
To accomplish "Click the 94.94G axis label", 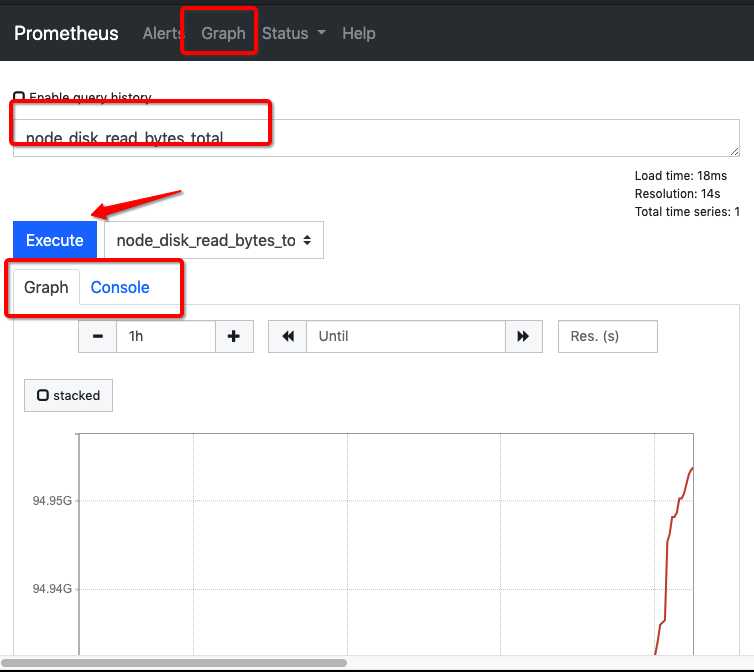I will click(x=52, y=589).
